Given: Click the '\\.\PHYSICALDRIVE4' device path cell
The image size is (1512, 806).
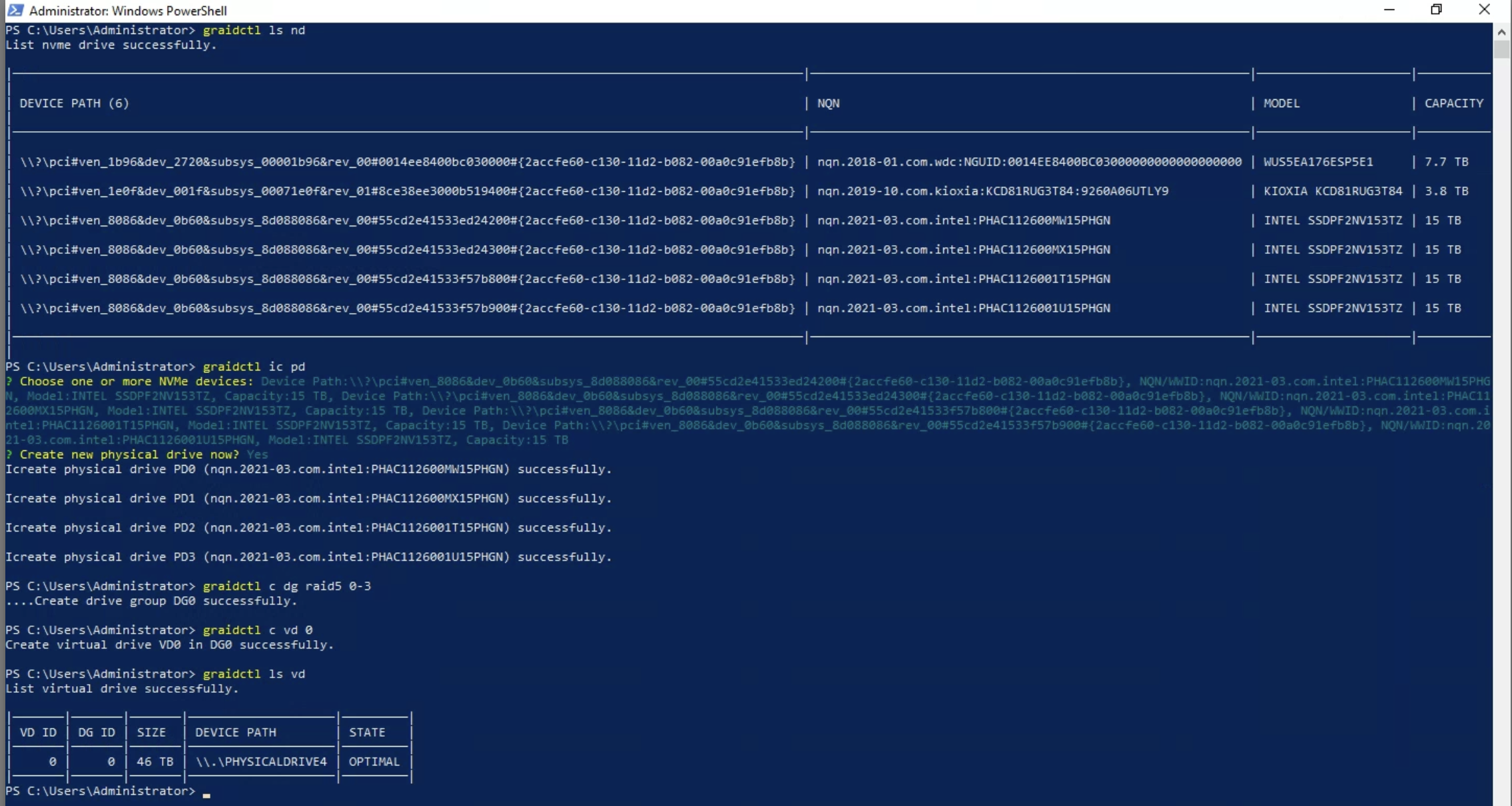Looking at the screenshot, I should click(261, 761).
